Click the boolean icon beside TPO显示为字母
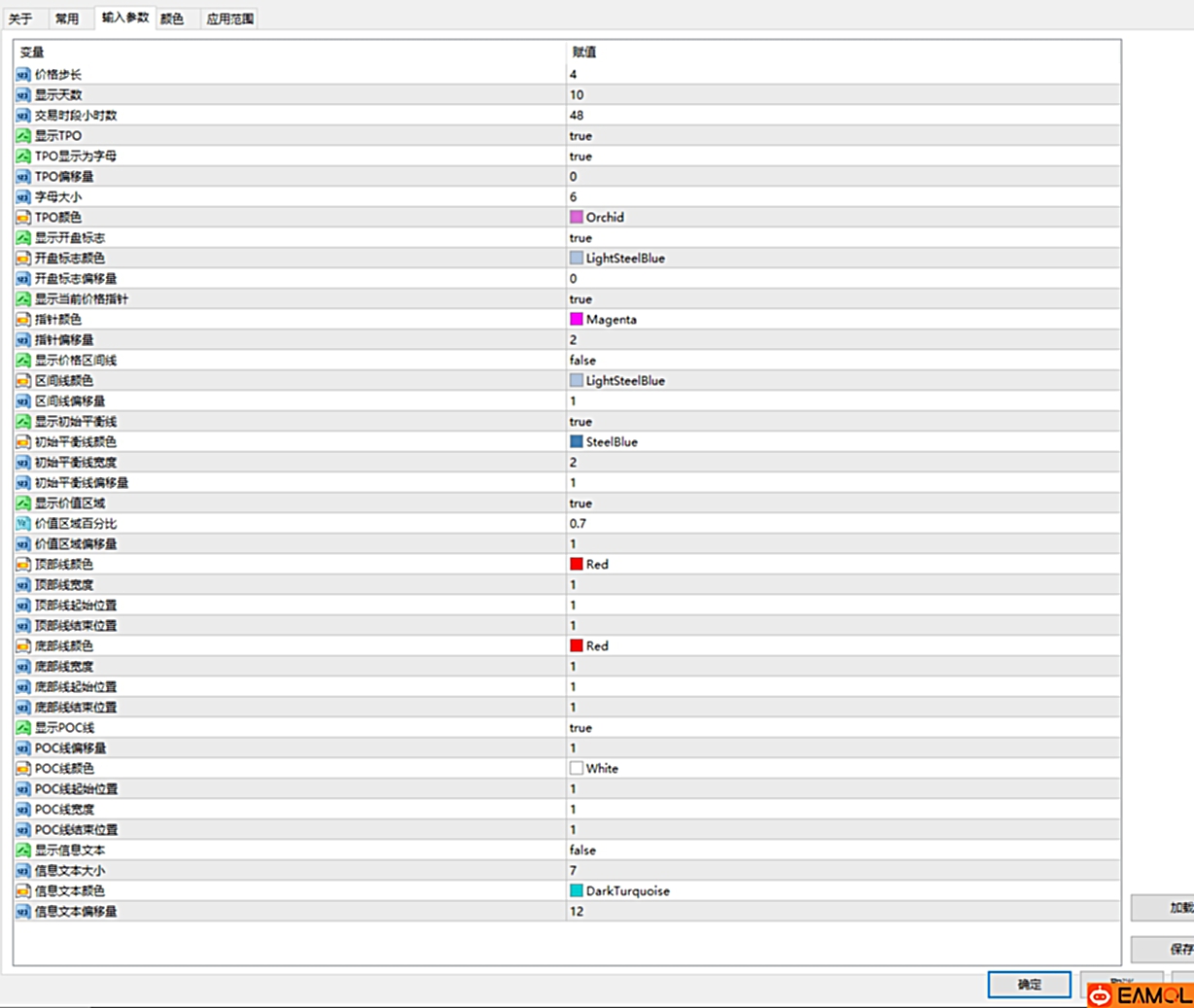The image size is (1194, 1008). point(23,156)
